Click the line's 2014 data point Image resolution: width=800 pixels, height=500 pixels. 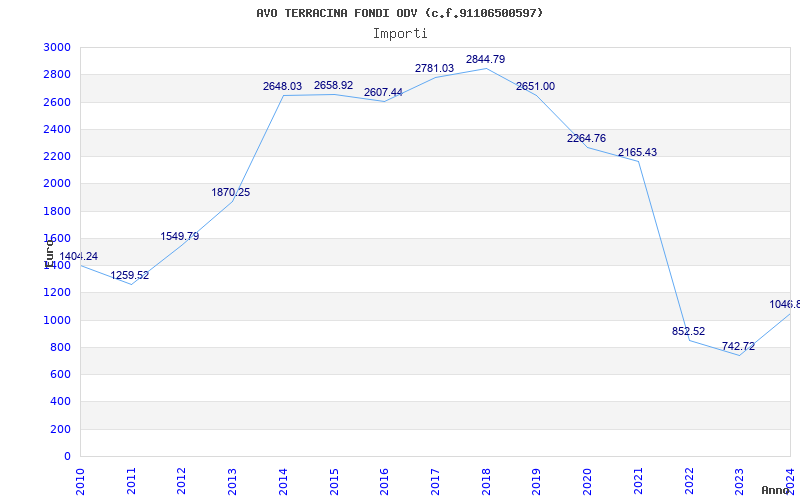coord(283,95)
